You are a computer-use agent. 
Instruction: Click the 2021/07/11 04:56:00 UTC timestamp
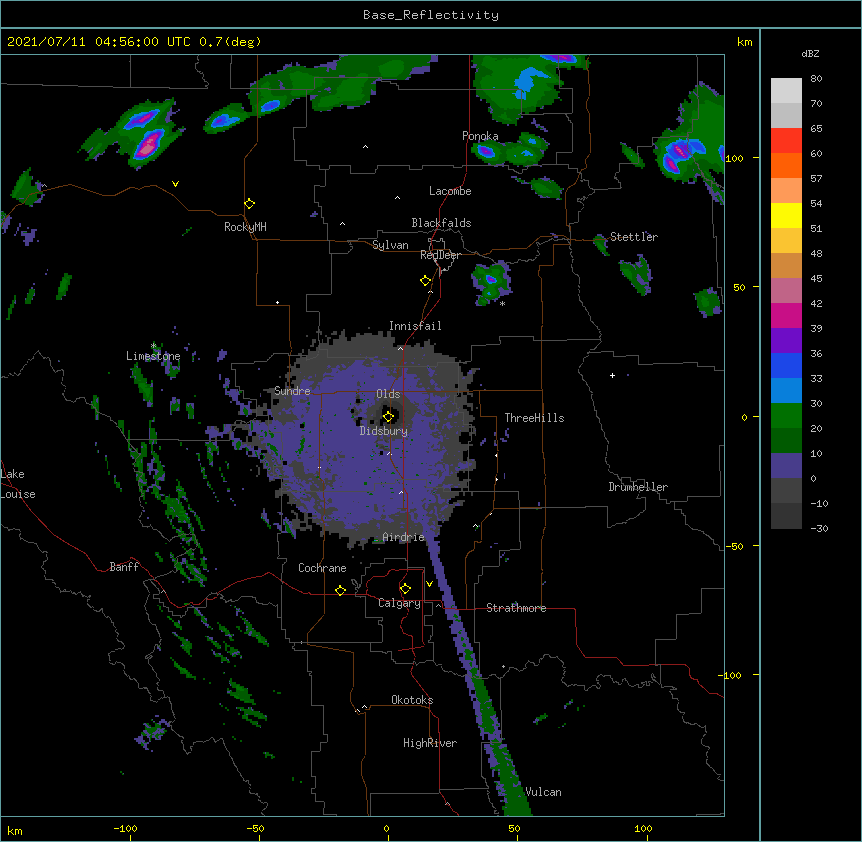(x=99, y=42)
